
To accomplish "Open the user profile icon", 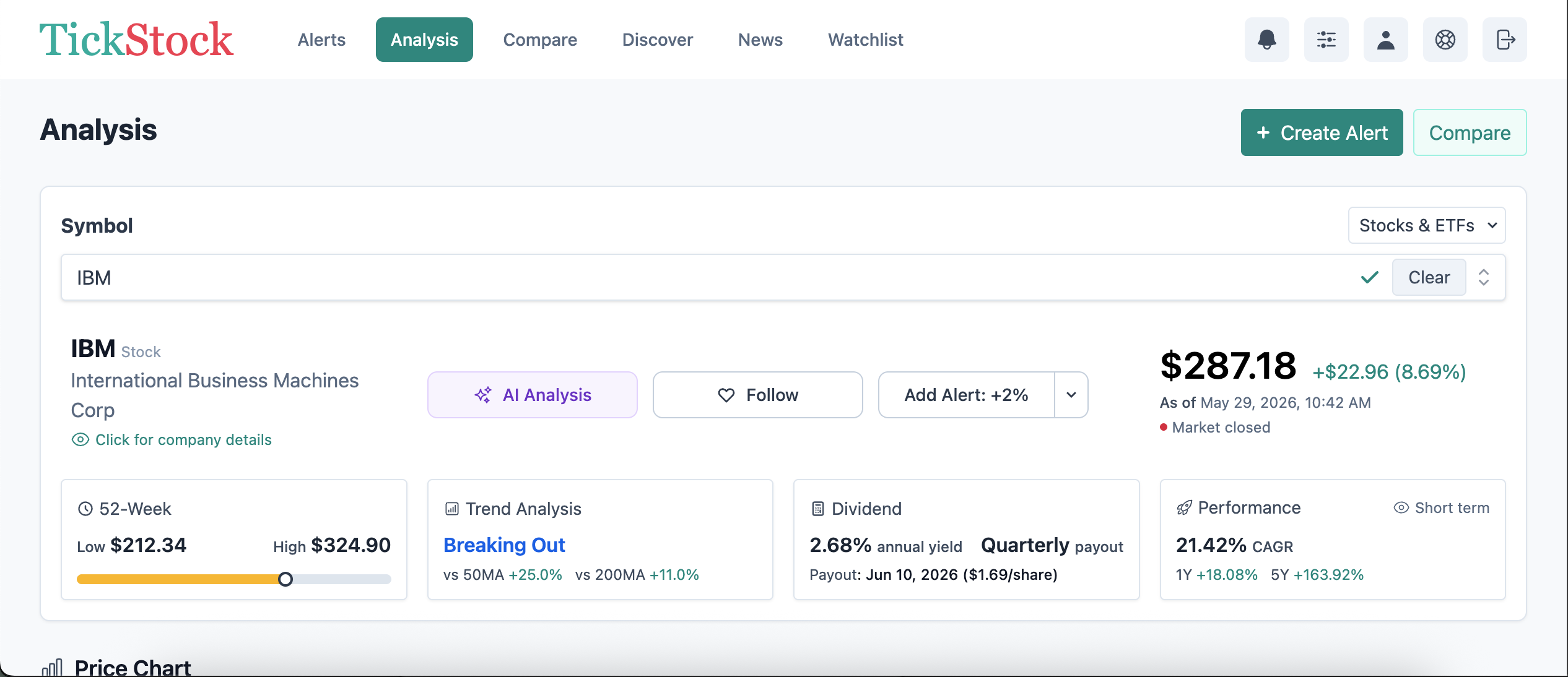I will click(1385, 40).
